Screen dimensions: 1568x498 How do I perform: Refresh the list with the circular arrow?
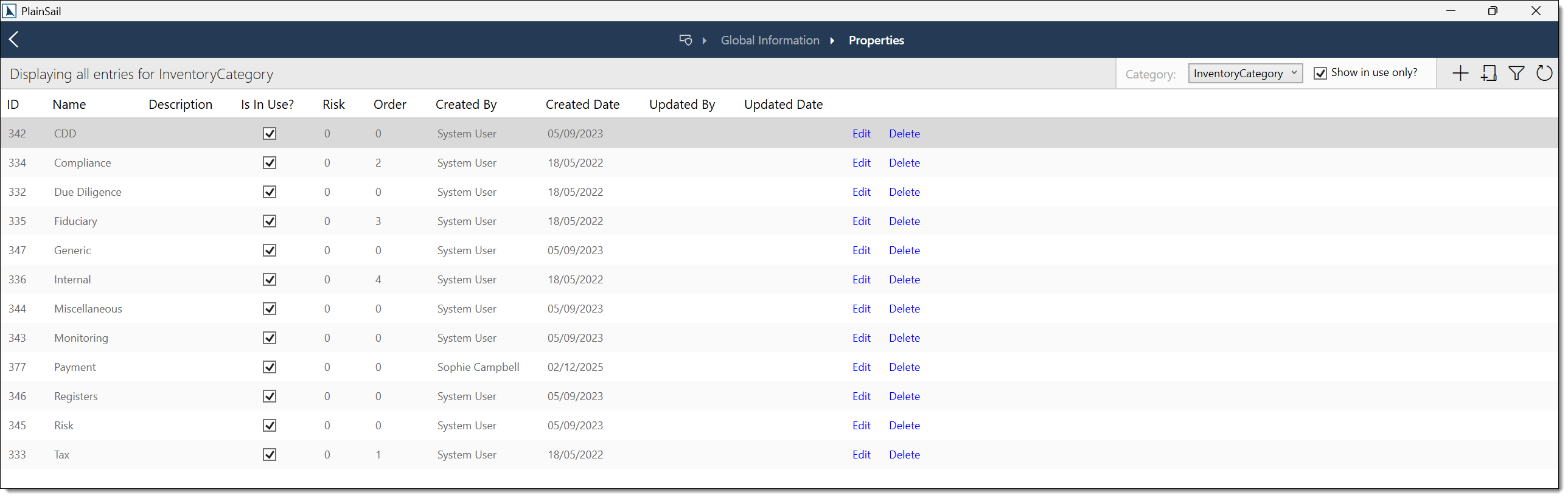click(x=1544, y=74)
